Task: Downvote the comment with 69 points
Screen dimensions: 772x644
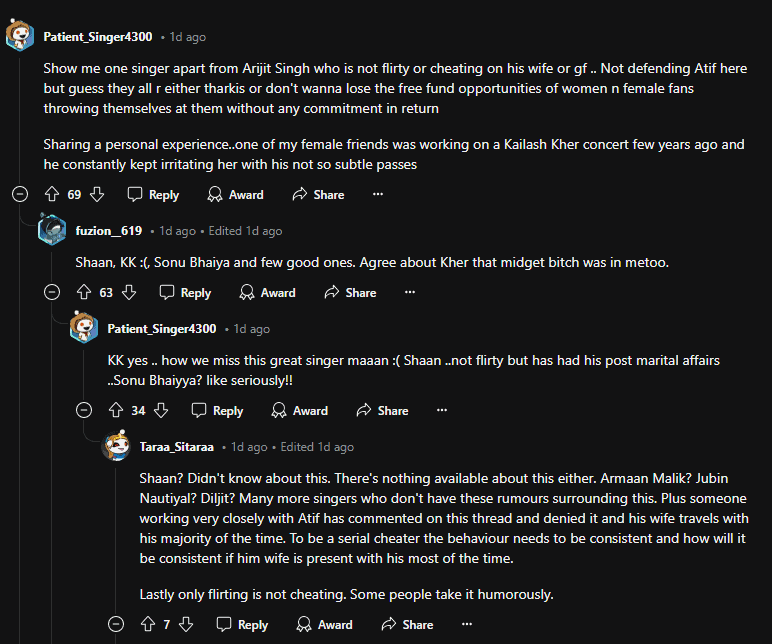Action: coord(97,194)
